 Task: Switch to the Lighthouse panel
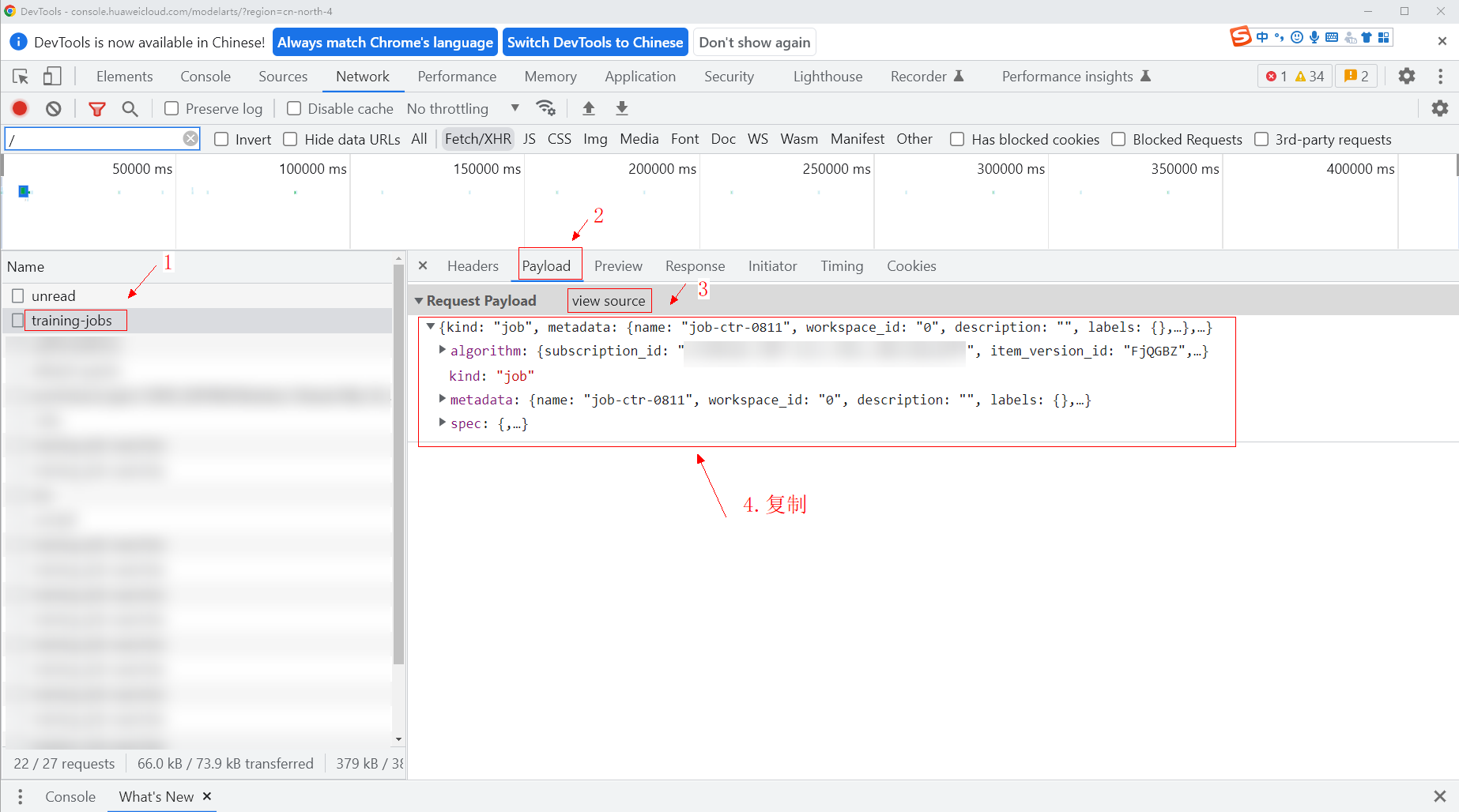tap(828, 77)
